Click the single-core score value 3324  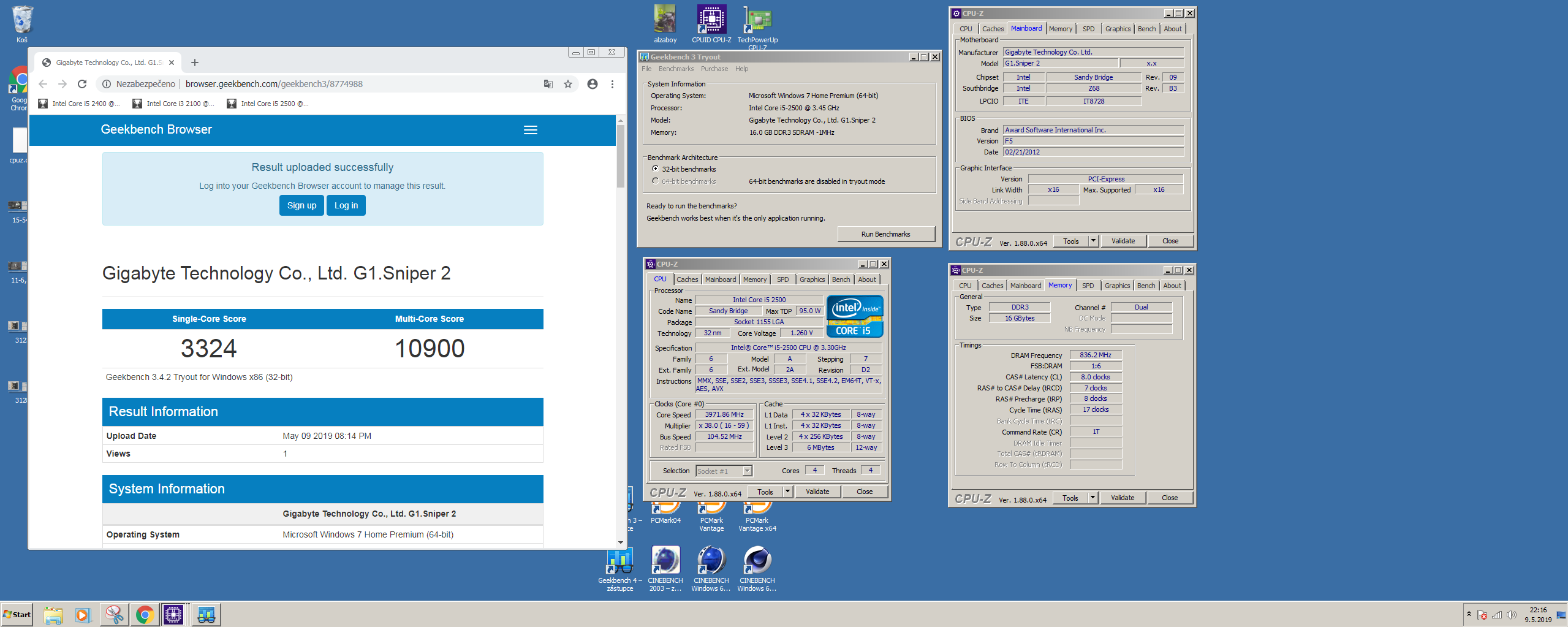tap(209, 348)
